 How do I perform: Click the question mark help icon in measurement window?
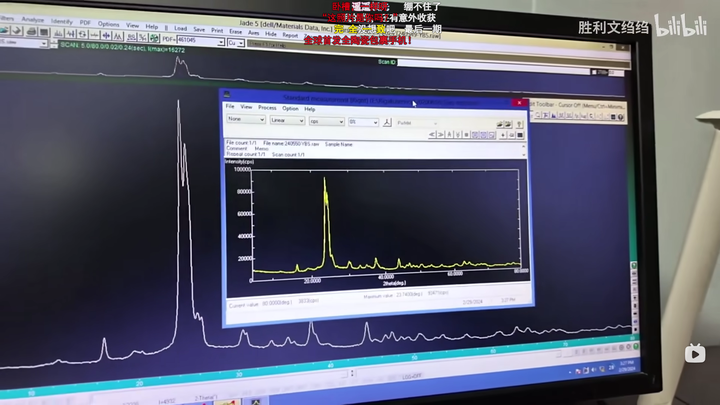pos(519,124)
